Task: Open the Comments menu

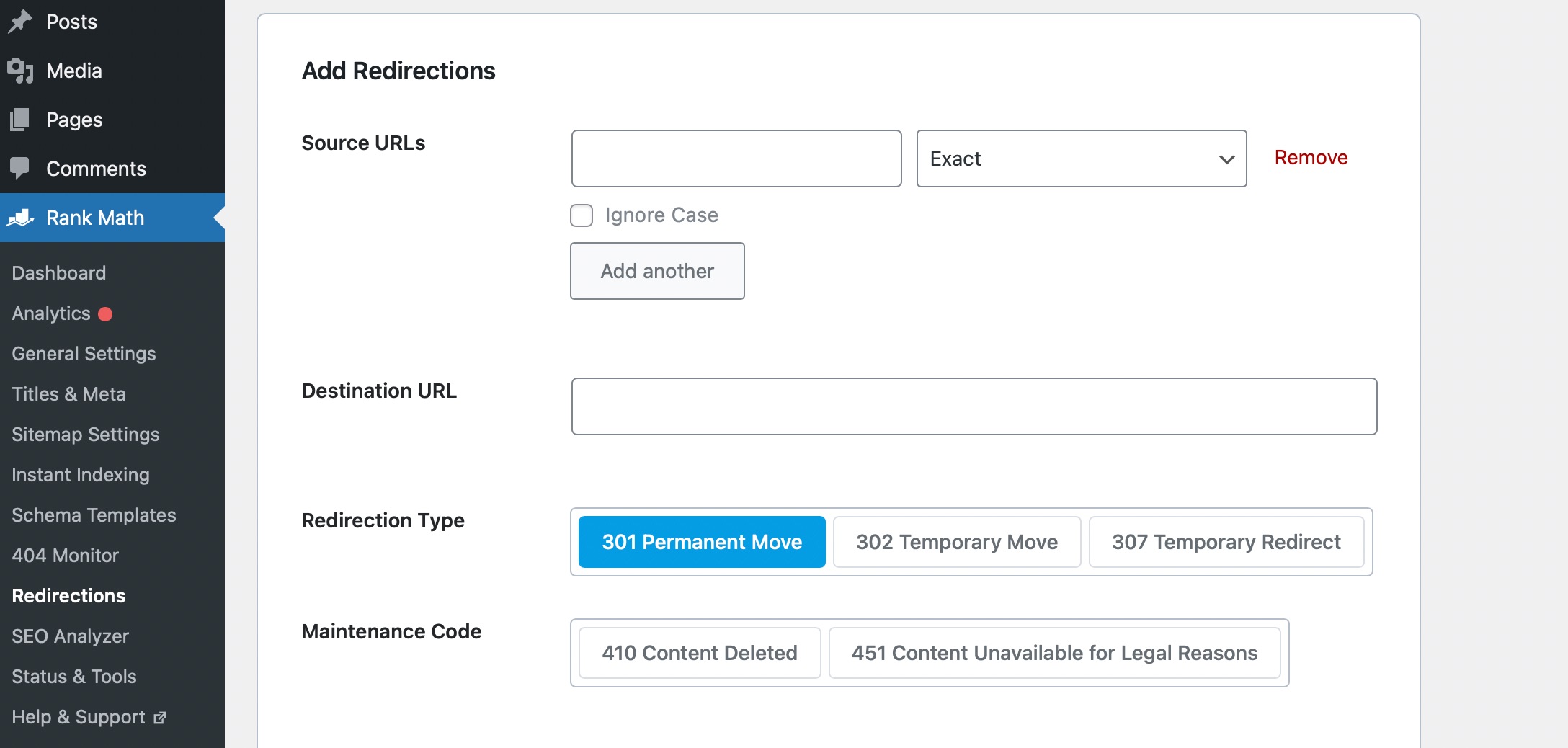Action: pos(112,169)
